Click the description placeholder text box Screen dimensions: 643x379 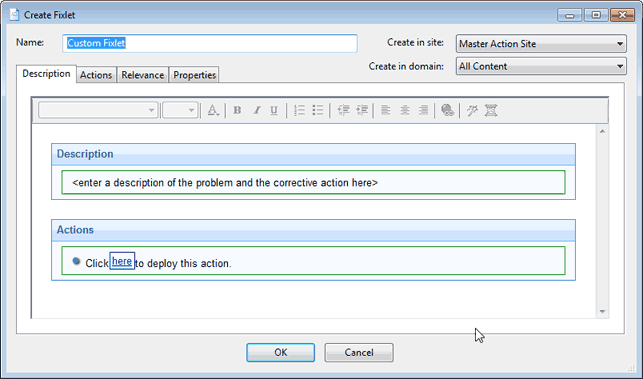click(313, 183)
